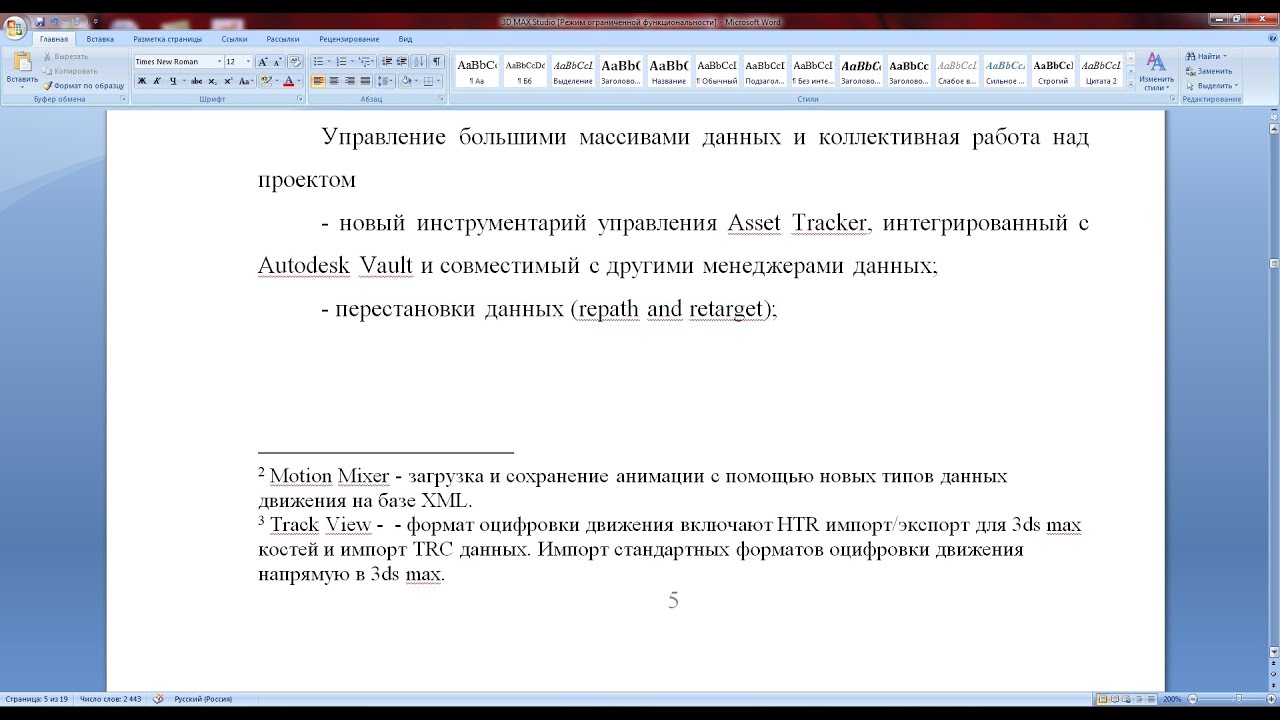Image resolution: width=1280 pixels, height=720 pixels.
Task: Click language Русский (Россия) in status bar
Action: click(x=203, y=699)
